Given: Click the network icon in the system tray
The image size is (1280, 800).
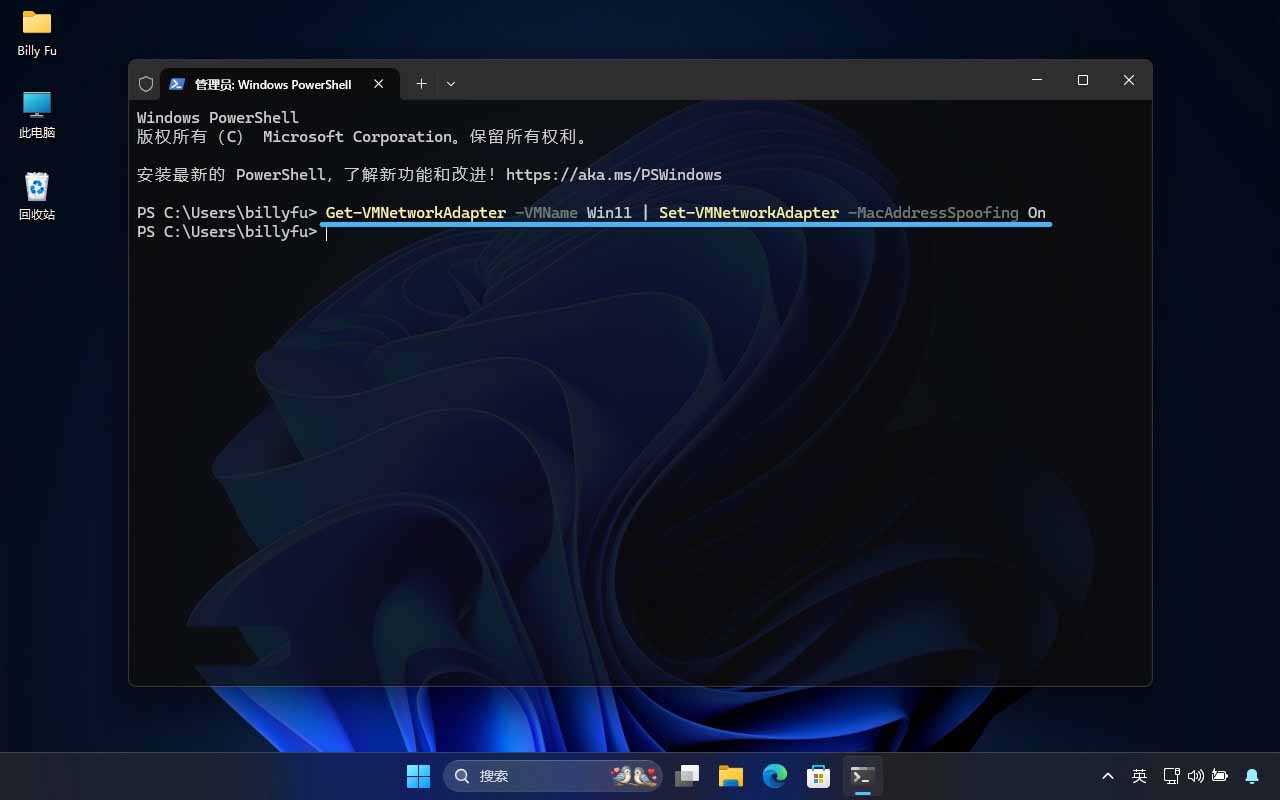Looking at the screenshot, I should pos(1172,776).
